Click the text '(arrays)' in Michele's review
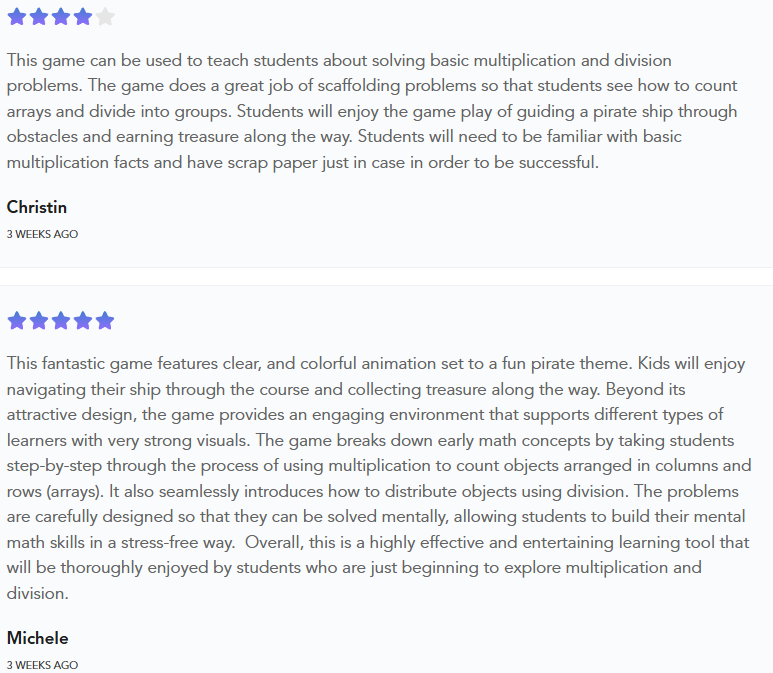 [87, 491]
